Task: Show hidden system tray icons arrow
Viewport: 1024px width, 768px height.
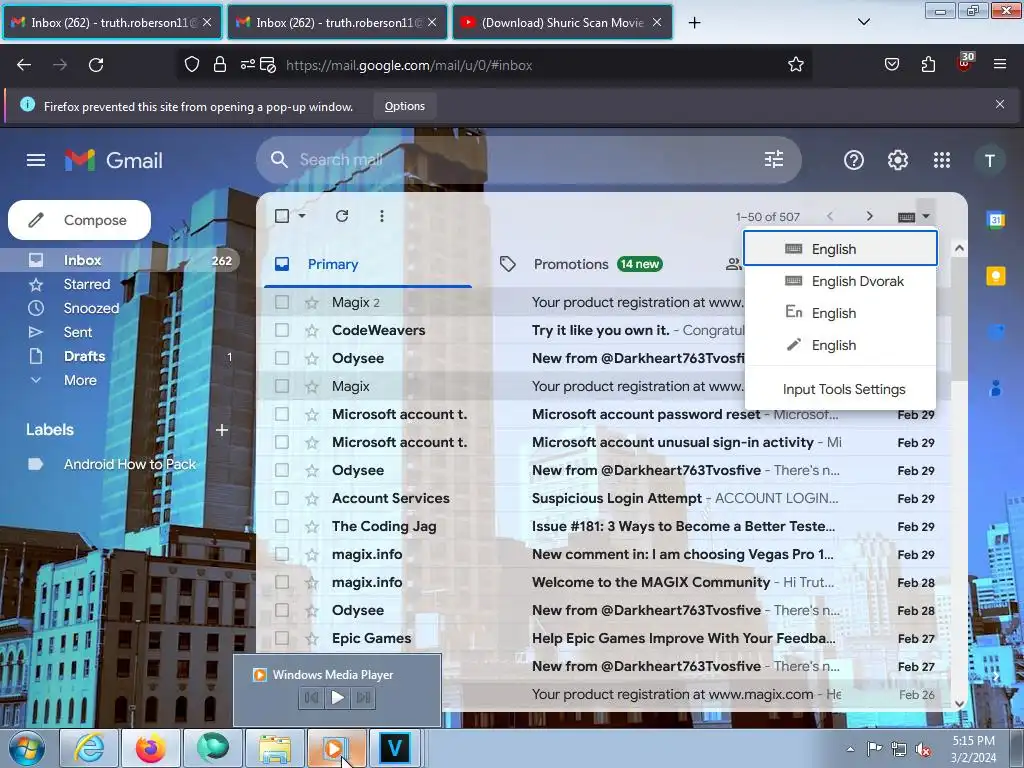Action: (x=850, y=749)
